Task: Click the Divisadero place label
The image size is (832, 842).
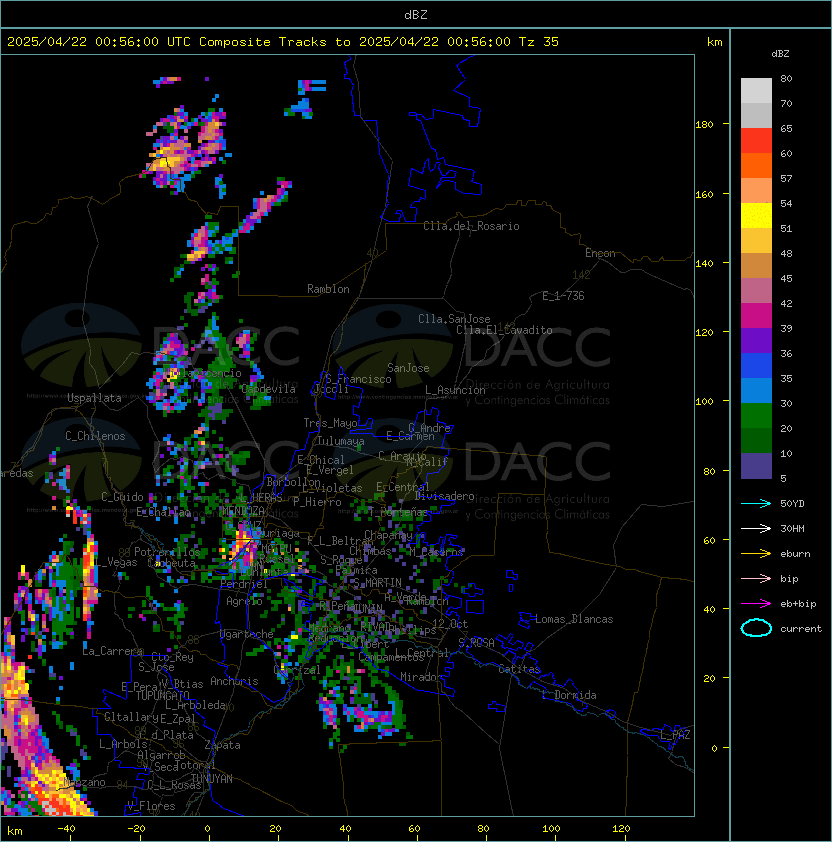Action: (445, 496)
